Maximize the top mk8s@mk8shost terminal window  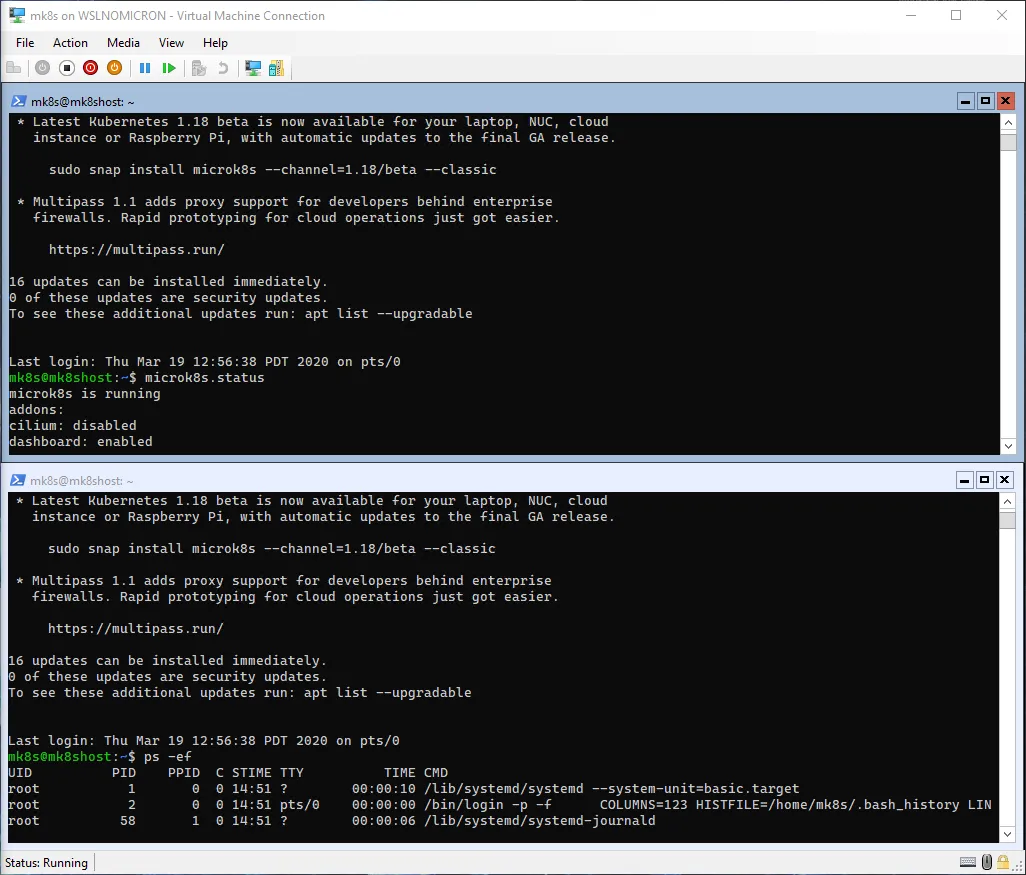tap(985, 101)
